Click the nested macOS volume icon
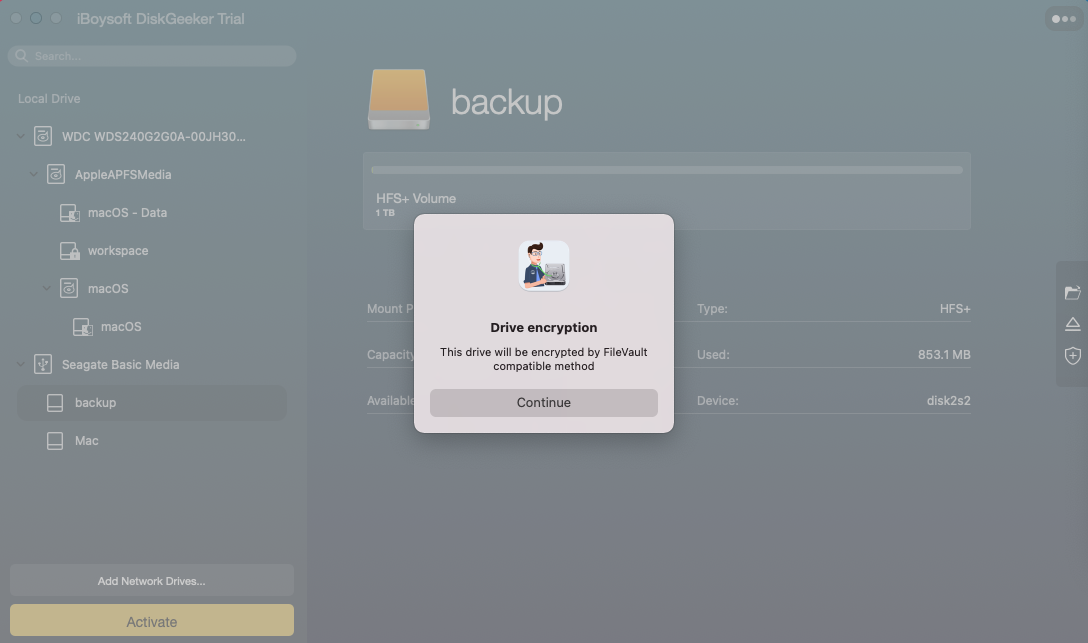 click(83, 327)
